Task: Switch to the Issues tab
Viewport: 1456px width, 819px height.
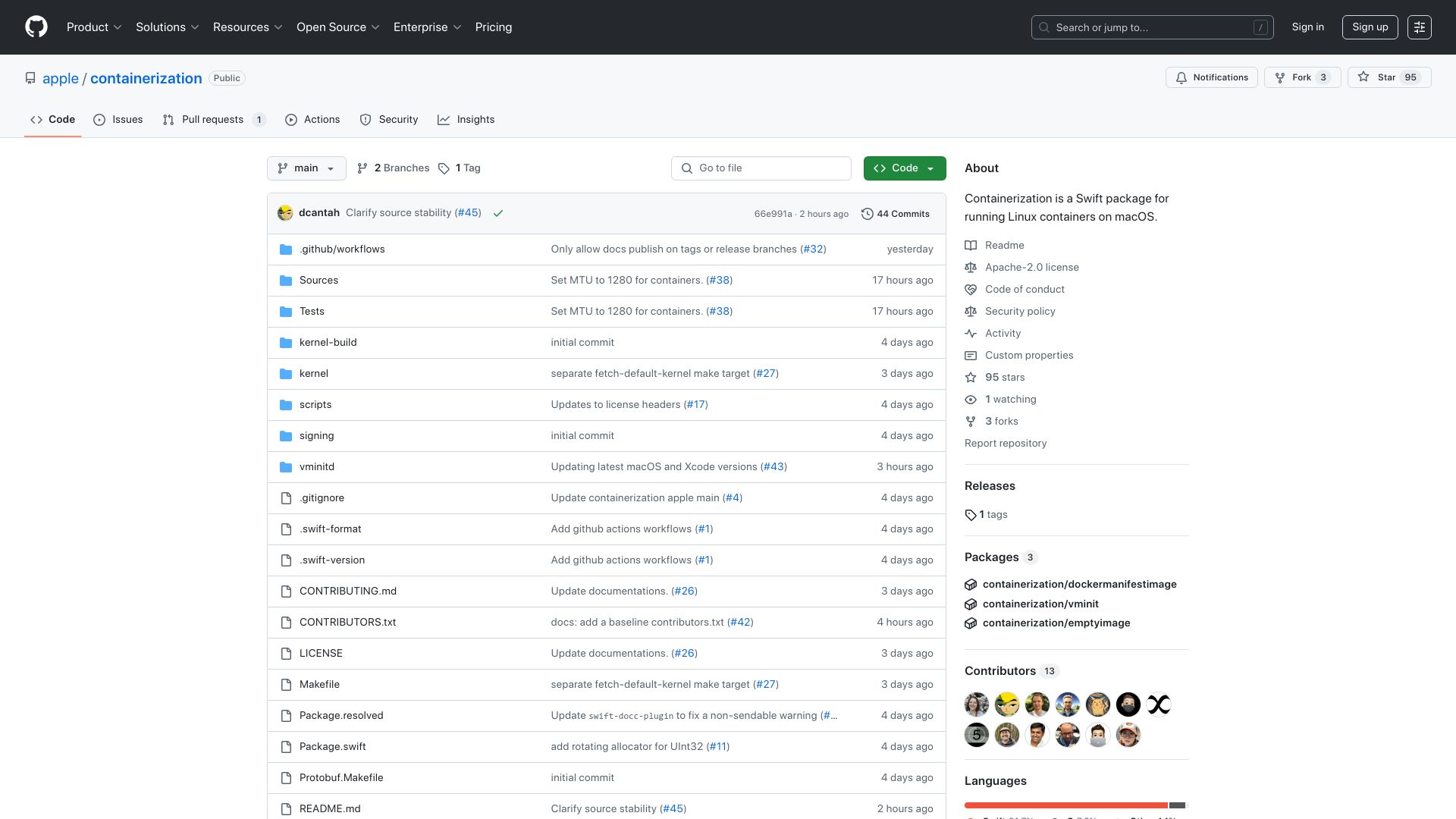Action: click(x=118, y=120)
